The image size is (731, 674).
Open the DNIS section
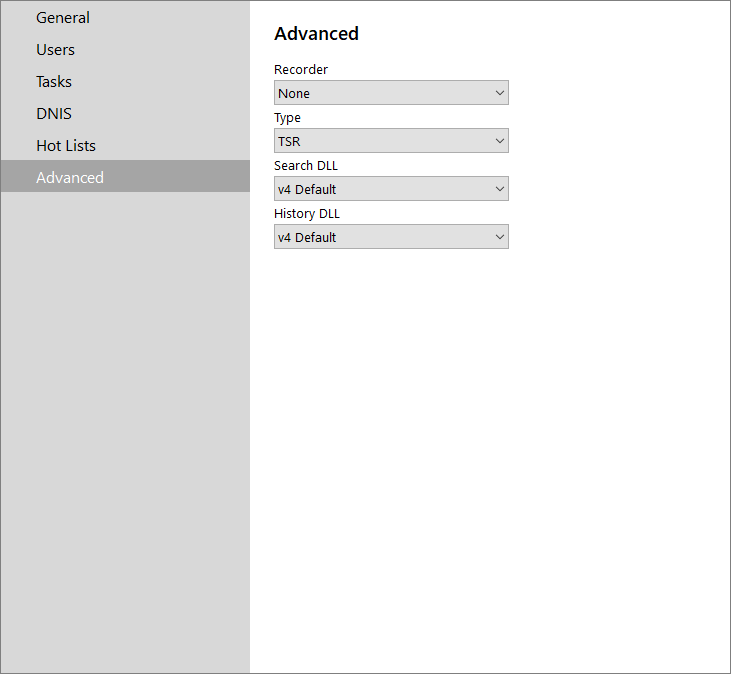click(125, 114)
